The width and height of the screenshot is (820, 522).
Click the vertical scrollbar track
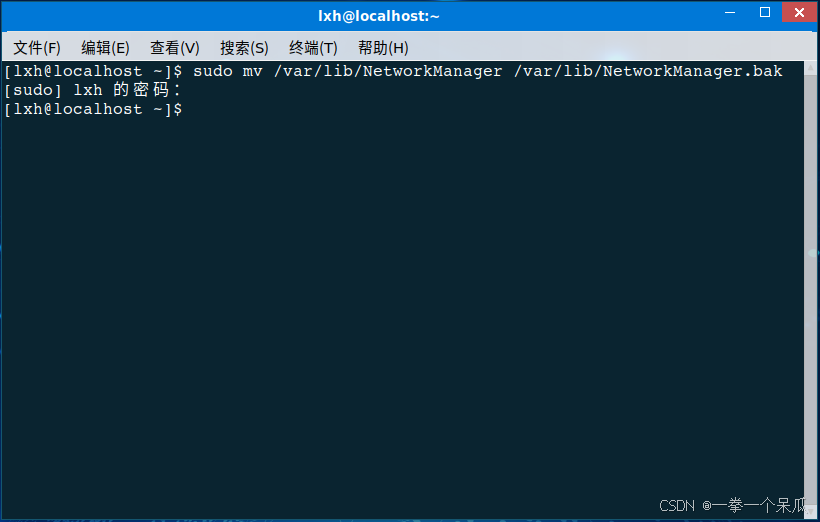(811, 289)
